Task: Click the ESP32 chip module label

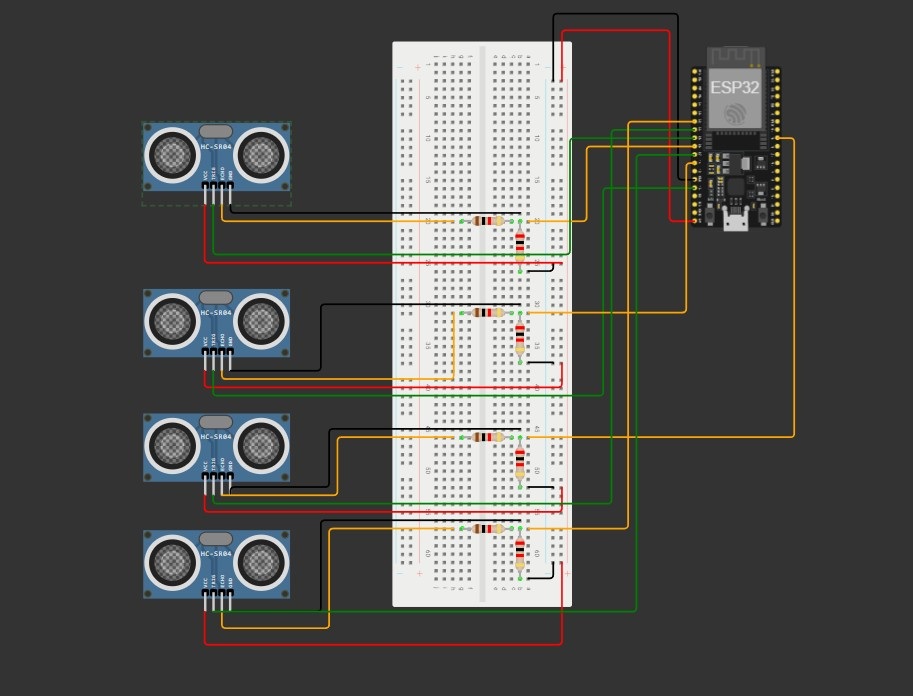Action: click(735, 87)
